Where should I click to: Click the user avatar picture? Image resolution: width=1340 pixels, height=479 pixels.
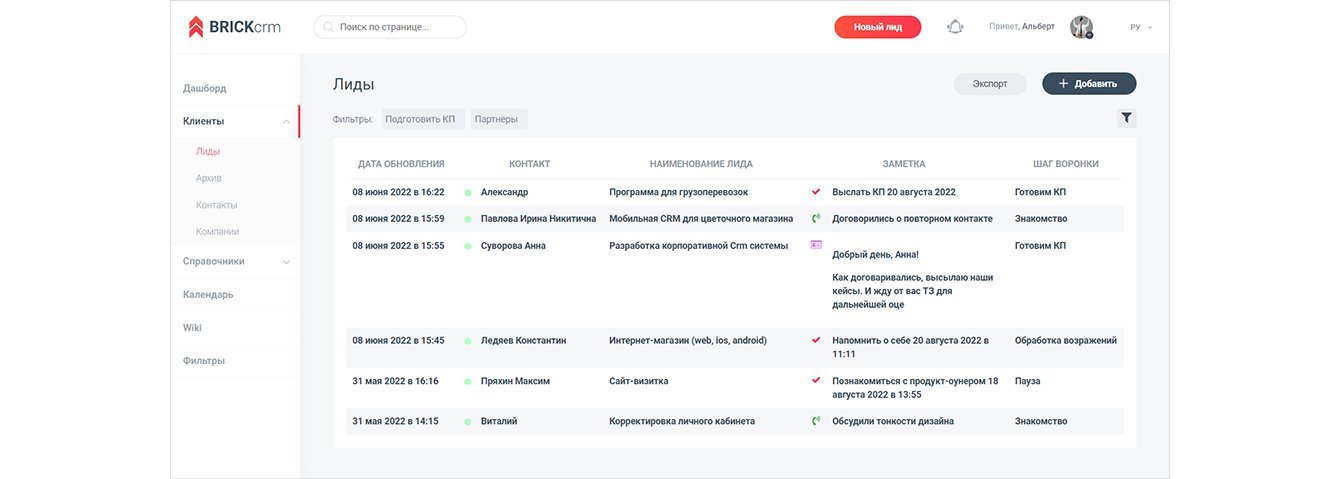pyautogui.click(x=1081, y=27)
